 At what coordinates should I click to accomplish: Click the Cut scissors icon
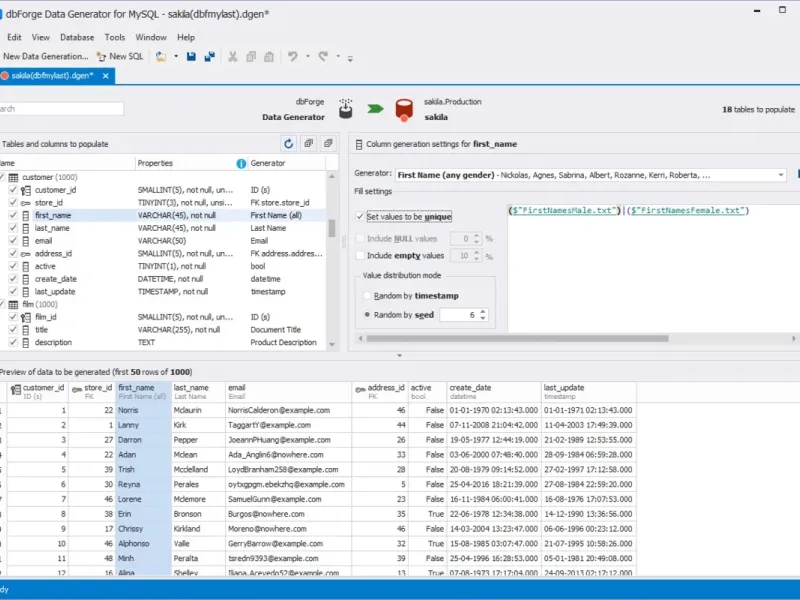233,57
